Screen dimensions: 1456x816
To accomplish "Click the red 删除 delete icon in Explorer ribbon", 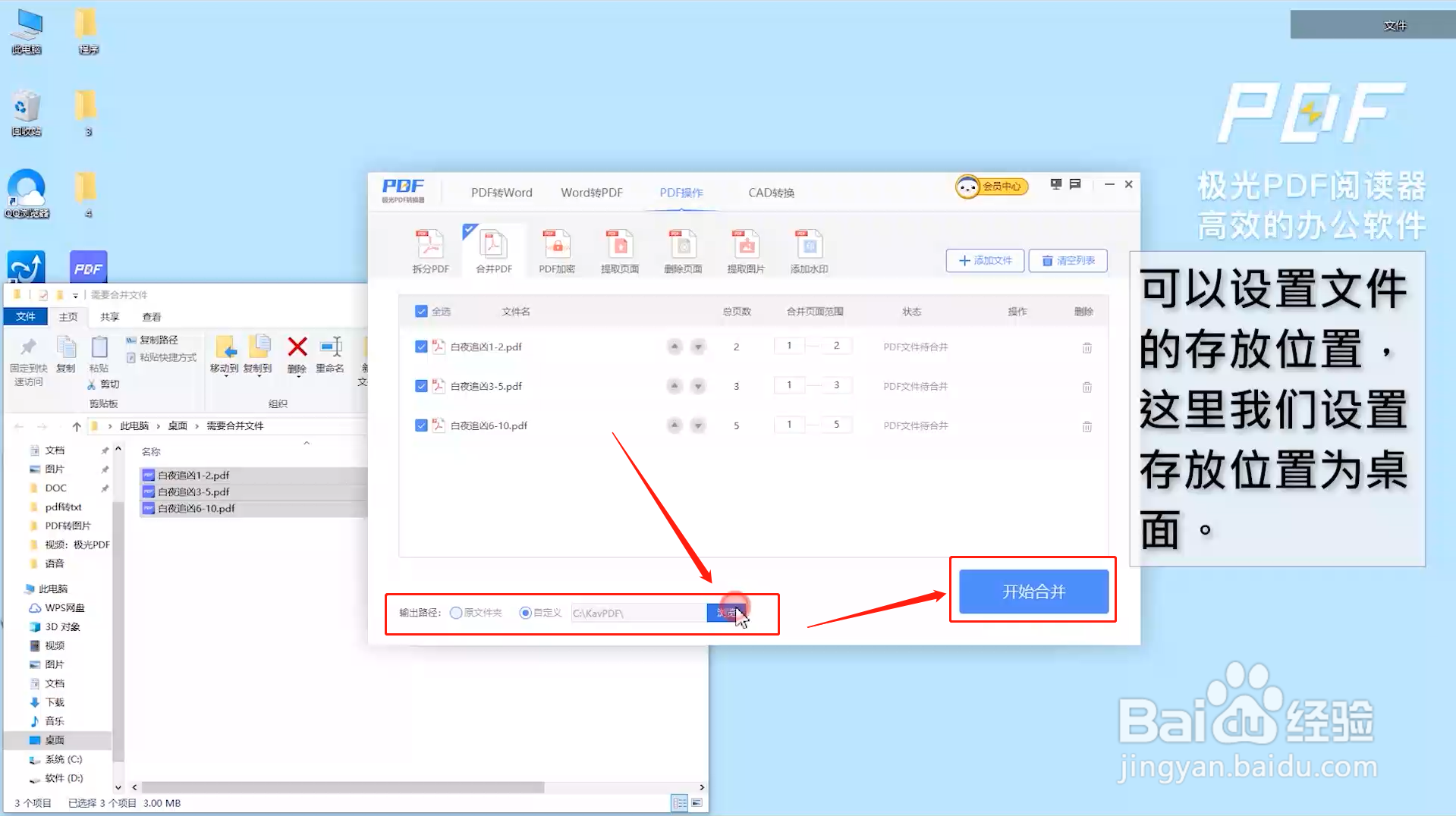I will [x=297, y=347].
